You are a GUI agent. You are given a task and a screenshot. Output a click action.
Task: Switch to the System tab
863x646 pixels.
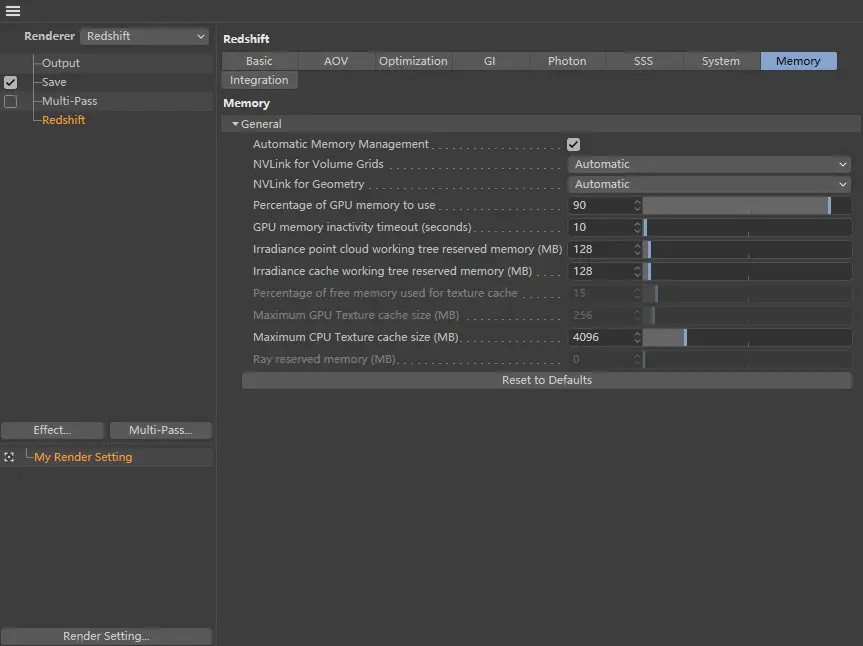720,61
